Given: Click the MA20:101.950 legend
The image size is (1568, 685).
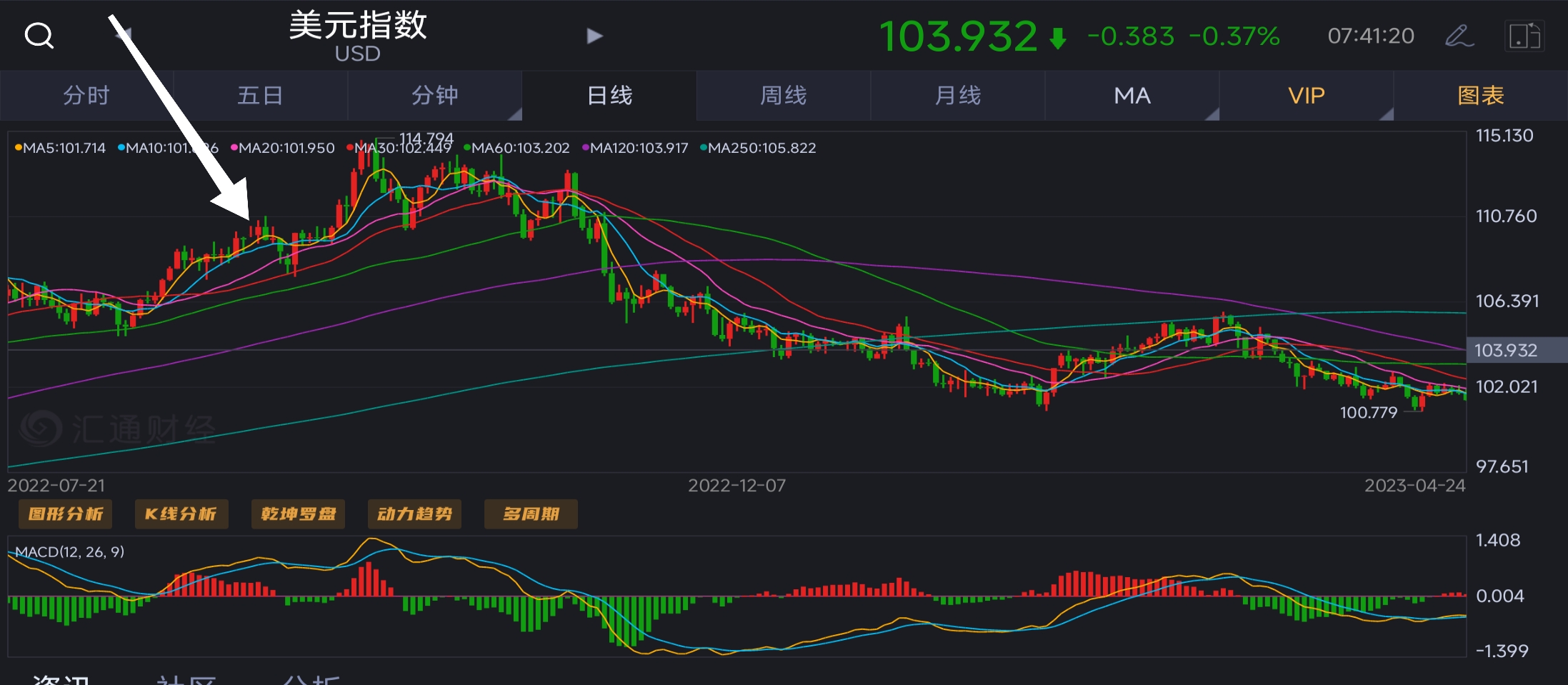Looking at the screenshot, I should [283, 148].
